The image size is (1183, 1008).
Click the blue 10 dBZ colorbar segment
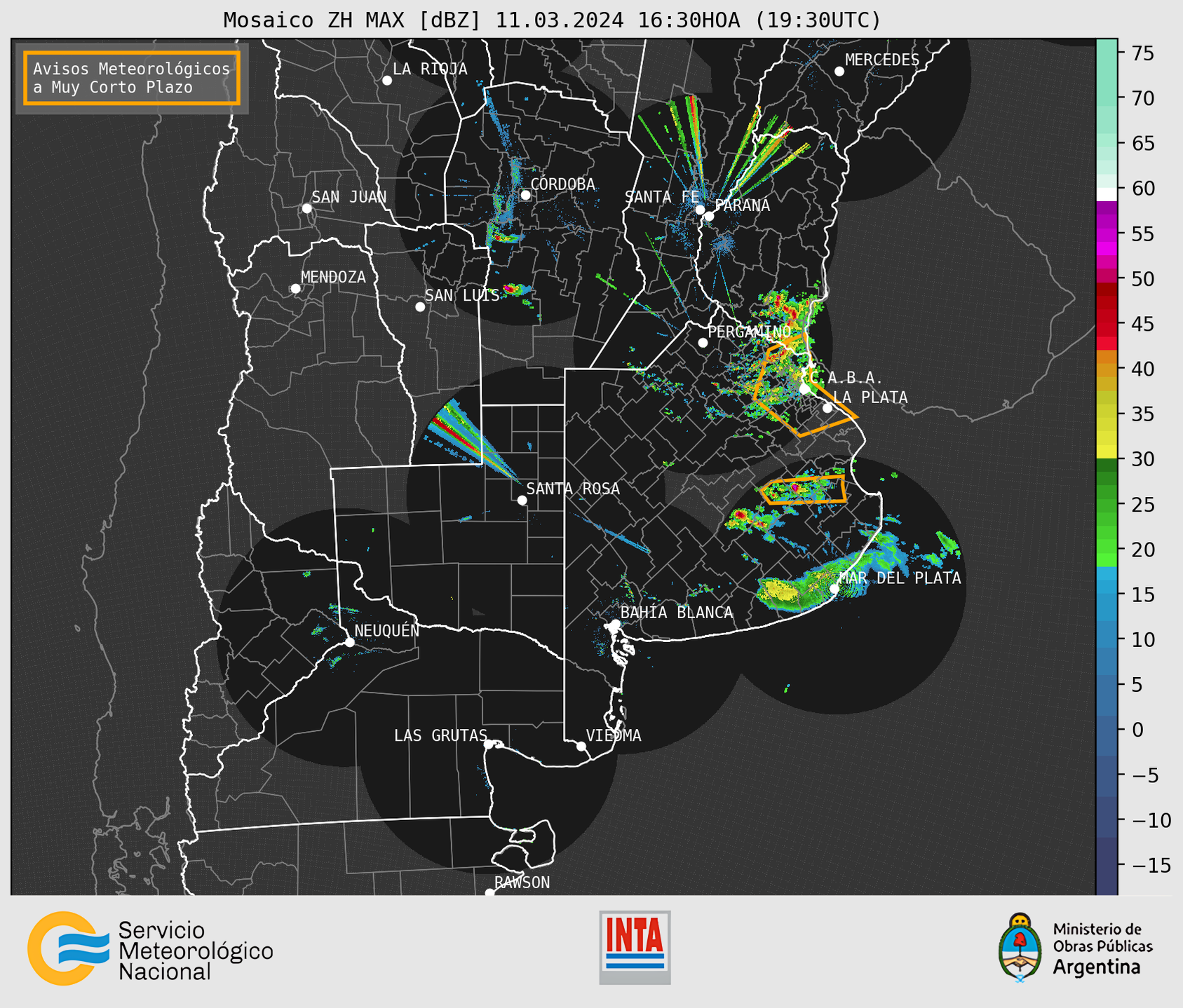point(1107,639)
